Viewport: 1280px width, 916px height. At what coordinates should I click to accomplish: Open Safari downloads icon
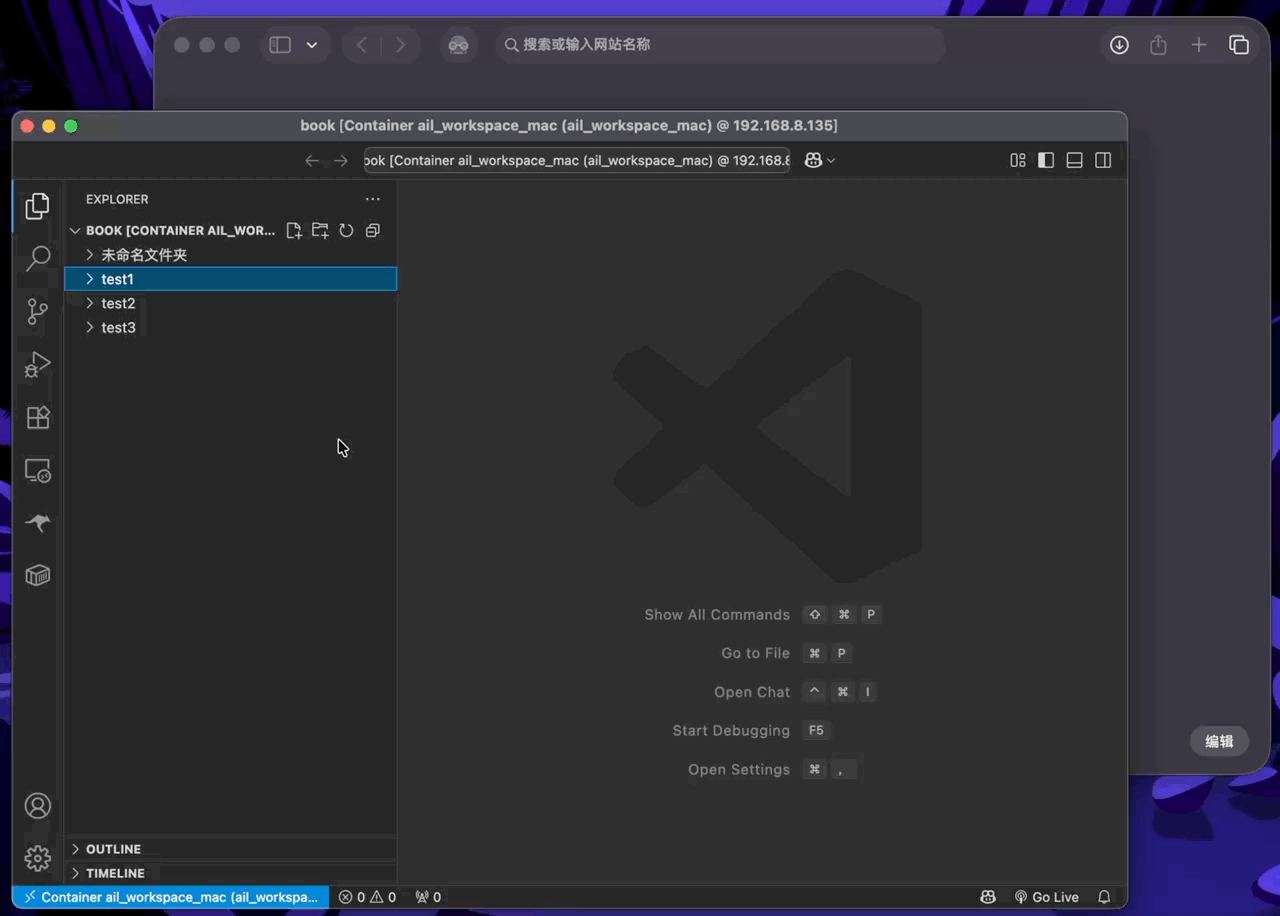1119,45
